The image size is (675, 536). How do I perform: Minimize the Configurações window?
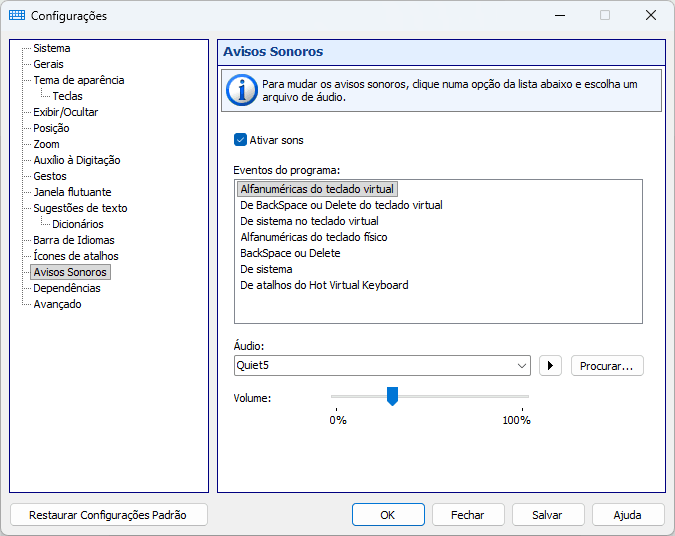click(560, 15)
